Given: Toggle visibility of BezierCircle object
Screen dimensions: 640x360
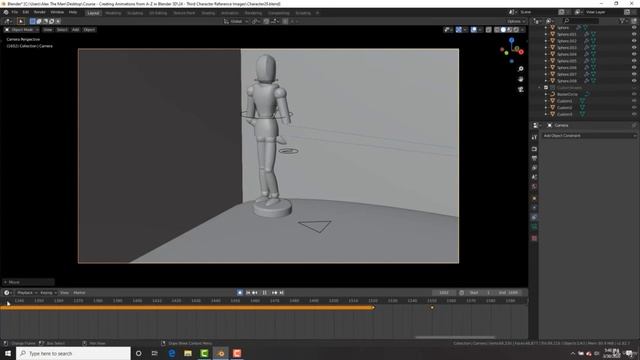Looking at the screenshot, I should 634,94.
